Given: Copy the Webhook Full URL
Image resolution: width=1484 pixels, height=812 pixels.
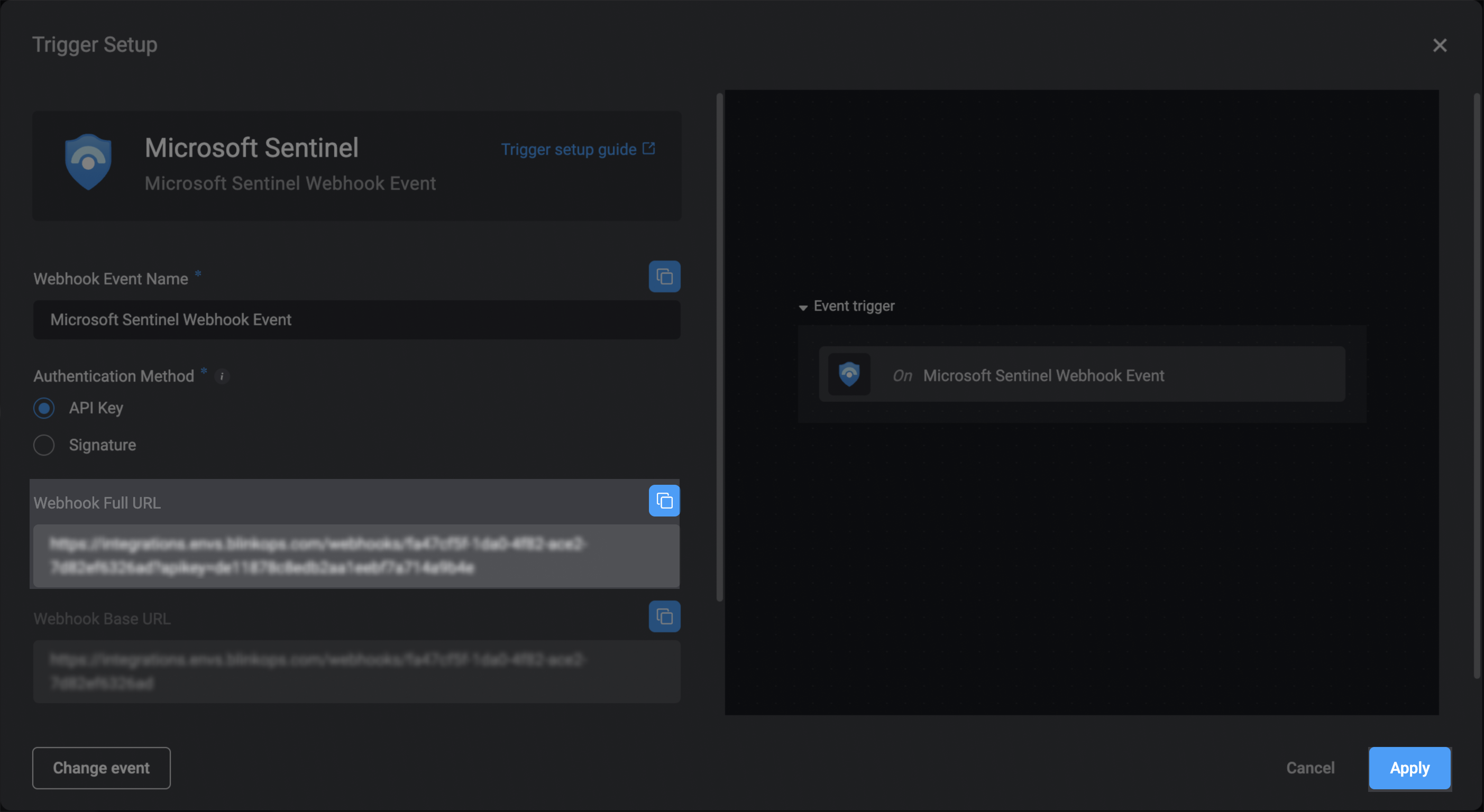Looking at the screenshot, I should 664,501.
